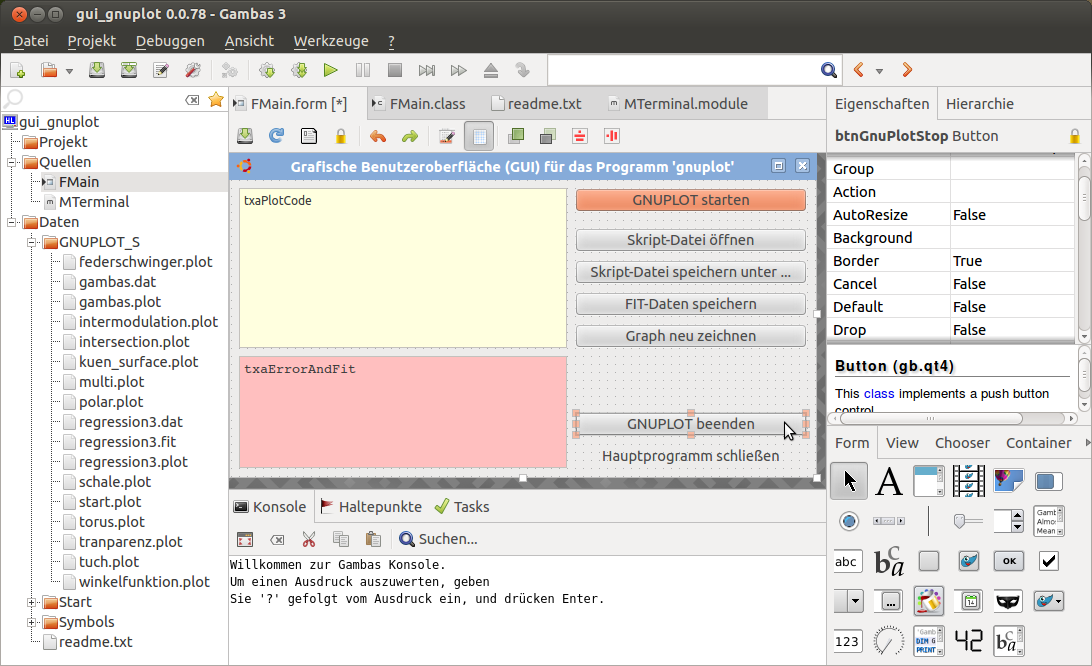Click the 'Skript-Datei öffnen' button
The width and height of the screenshot is (1092, 666).
pos(690,240)
